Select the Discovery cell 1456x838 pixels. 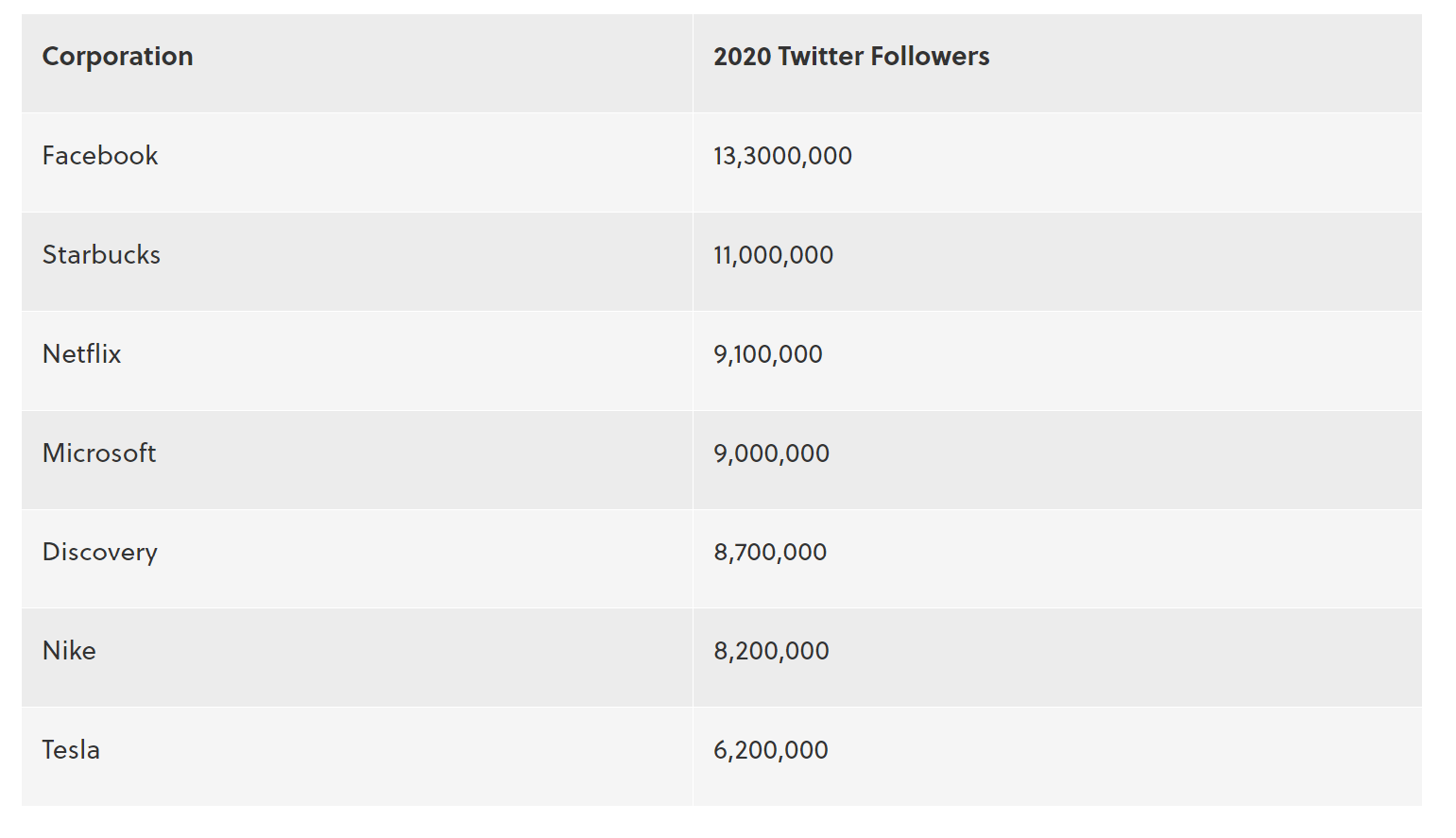100,553
